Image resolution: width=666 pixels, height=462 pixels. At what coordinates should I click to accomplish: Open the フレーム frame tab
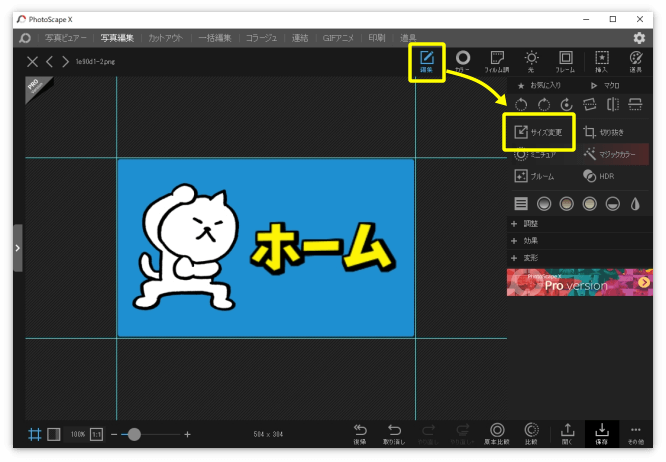point(565,62)
